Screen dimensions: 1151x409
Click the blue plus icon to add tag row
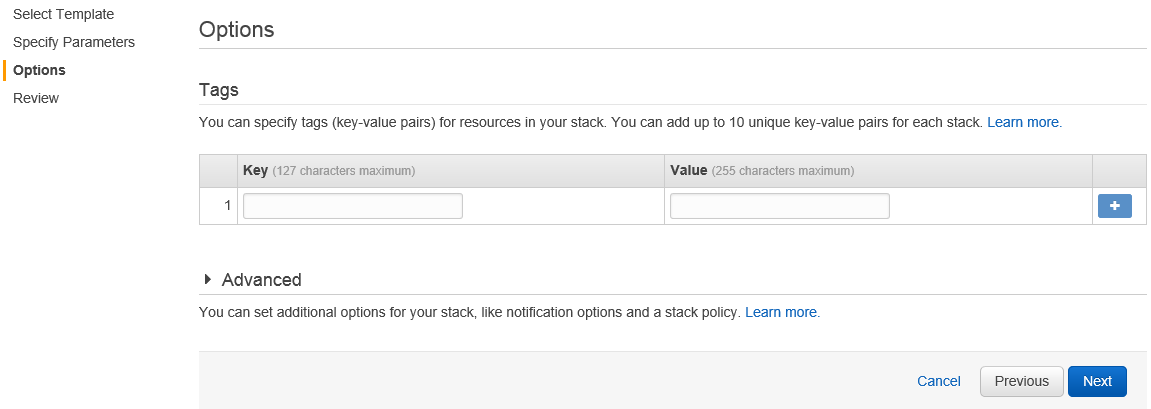1114,206
